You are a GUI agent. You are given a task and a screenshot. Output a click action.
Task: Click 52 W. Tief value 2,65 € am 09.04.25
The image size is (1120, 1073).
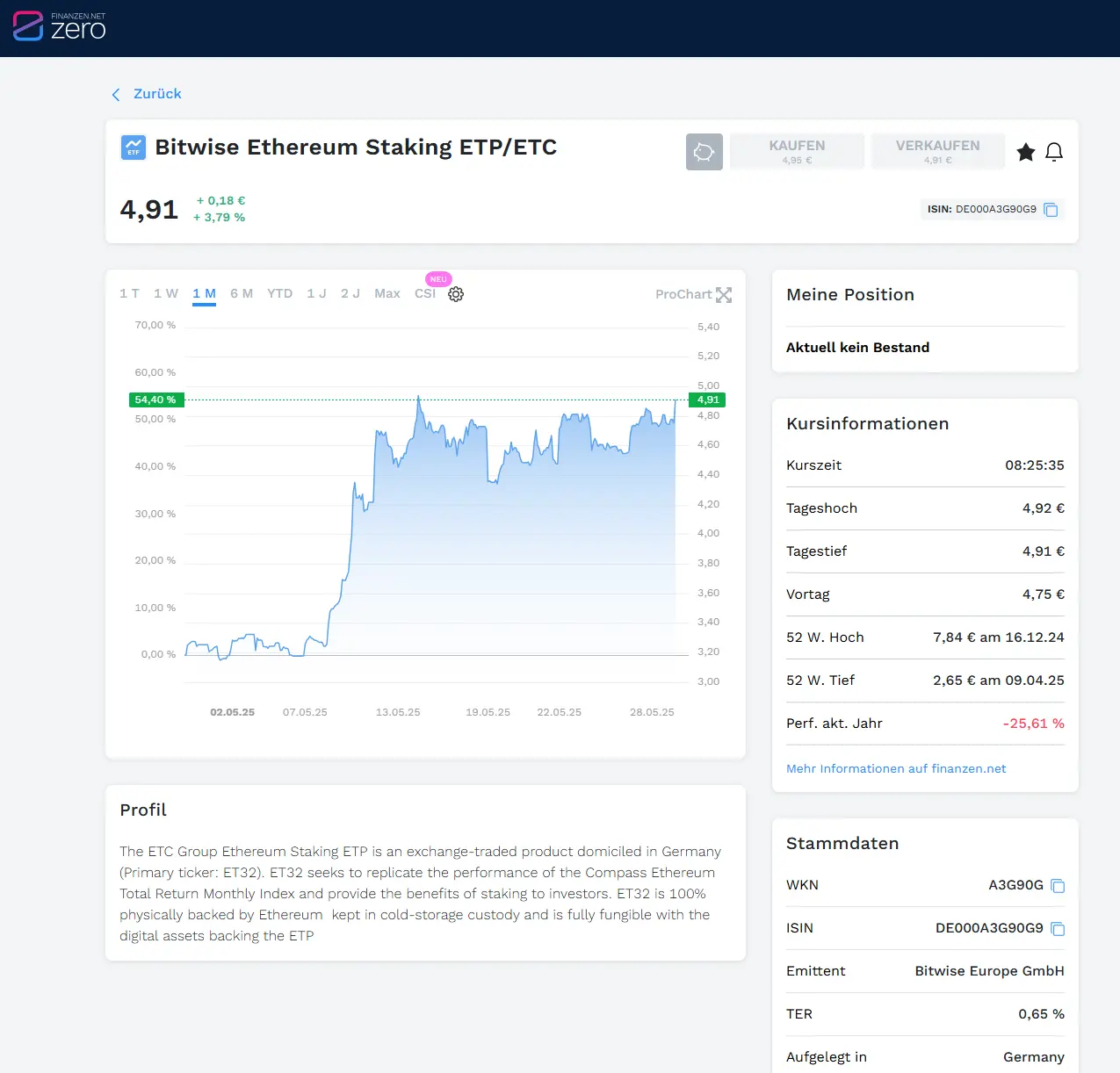[999, 681]
